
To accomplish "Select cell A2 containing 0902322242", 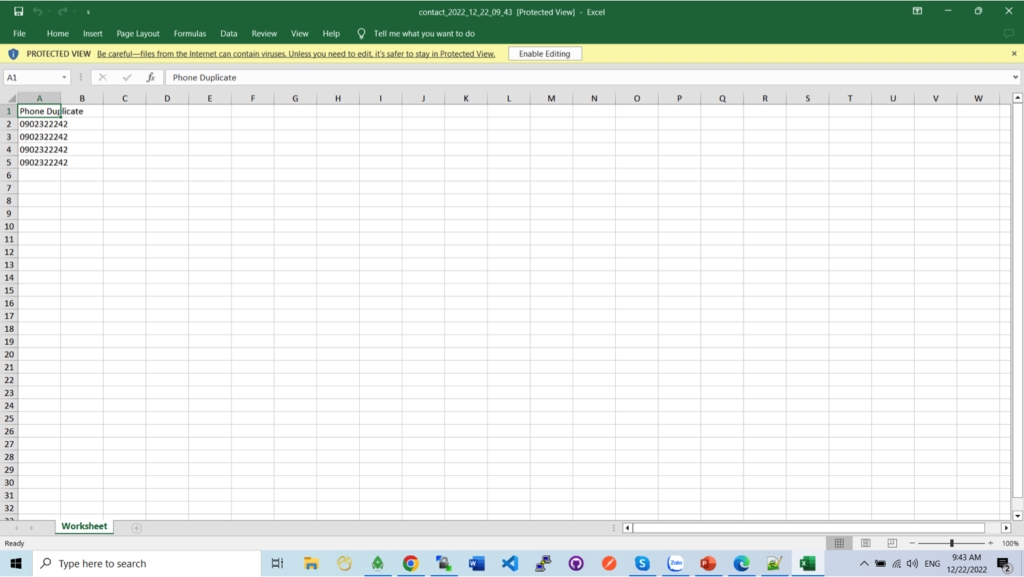I will point(39,124).
